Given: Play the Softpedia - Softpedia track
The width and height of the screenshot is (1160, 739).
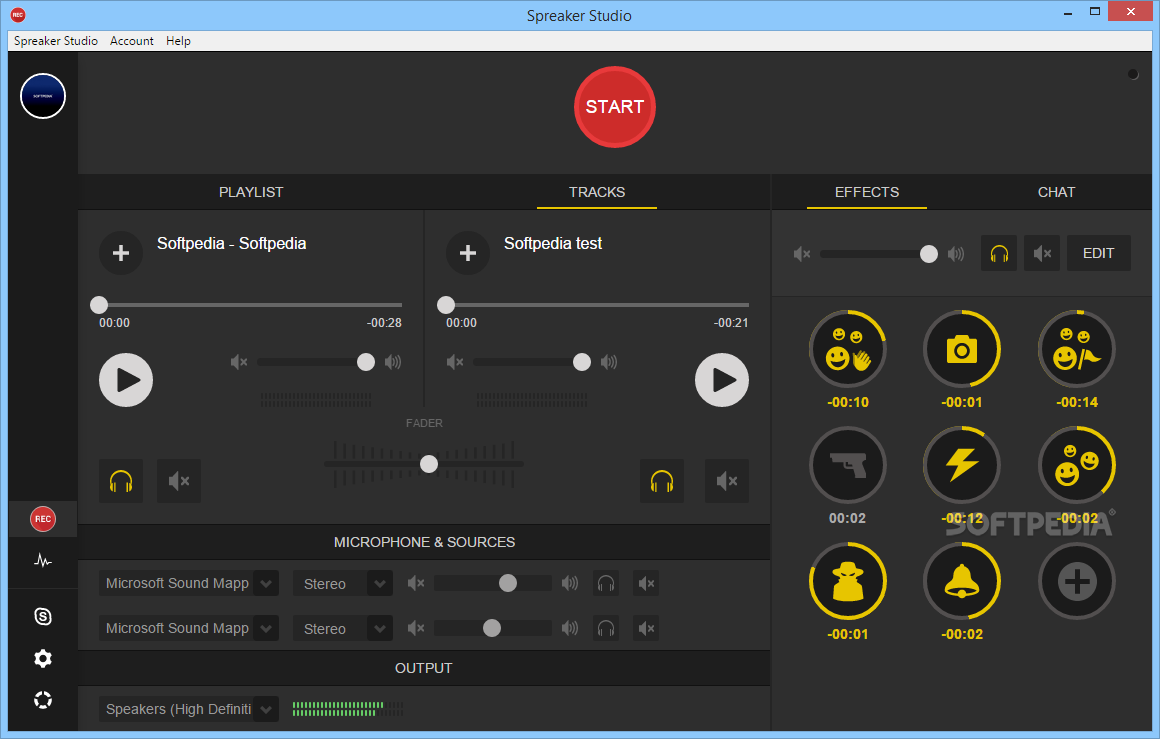Looking at the screenshot, I should tap(126, 380).
